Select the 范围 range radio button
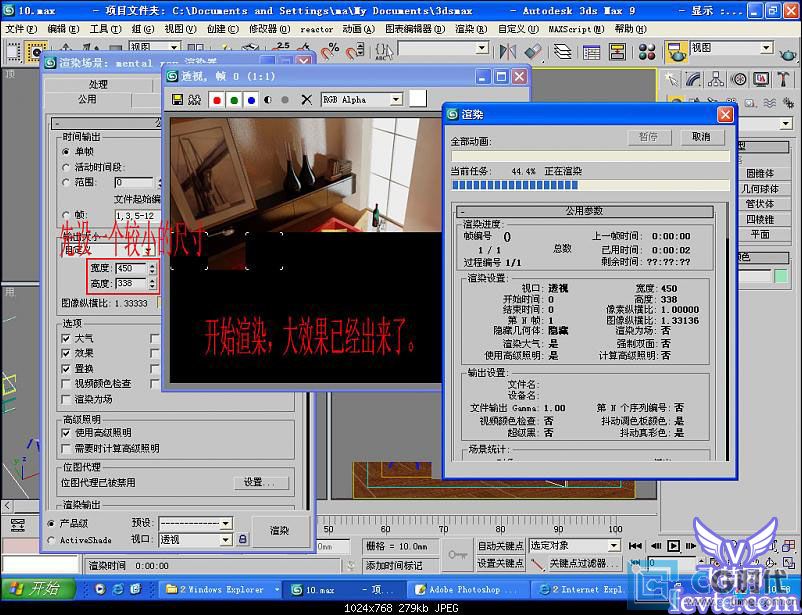This screenshot has height=615, width=802. pos(65,182)
